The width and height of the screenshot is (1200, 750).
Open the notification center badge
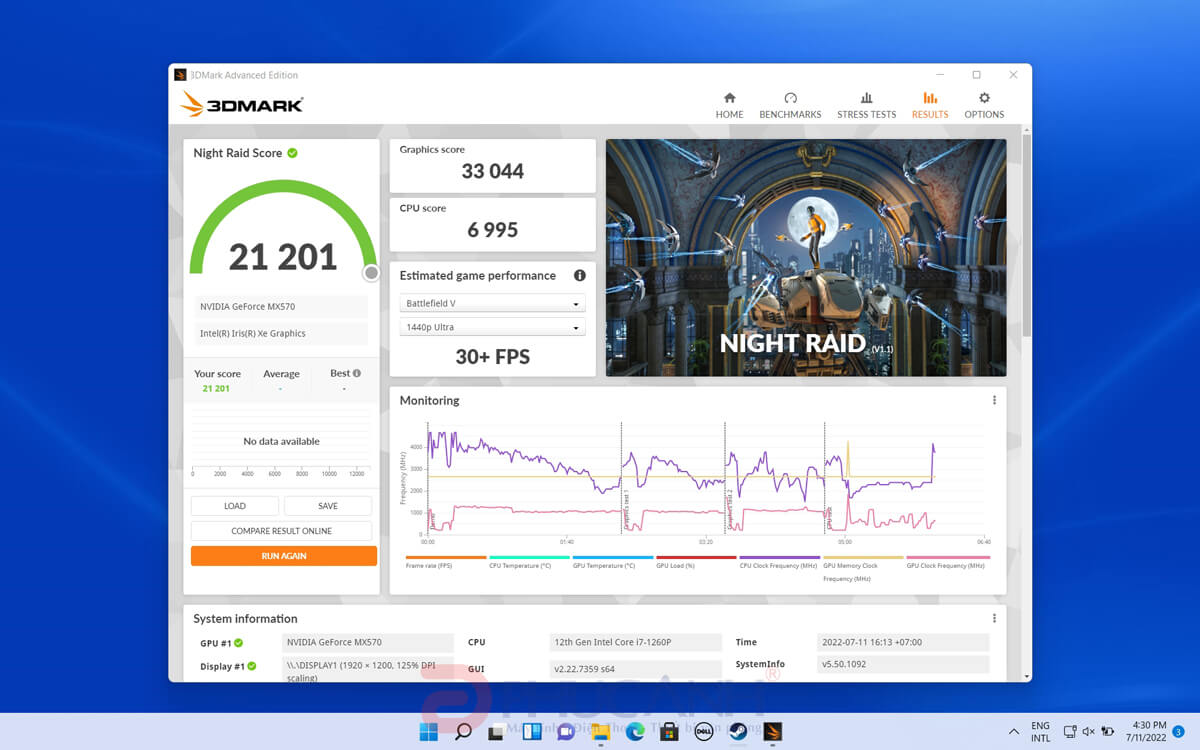(1178, 732)
